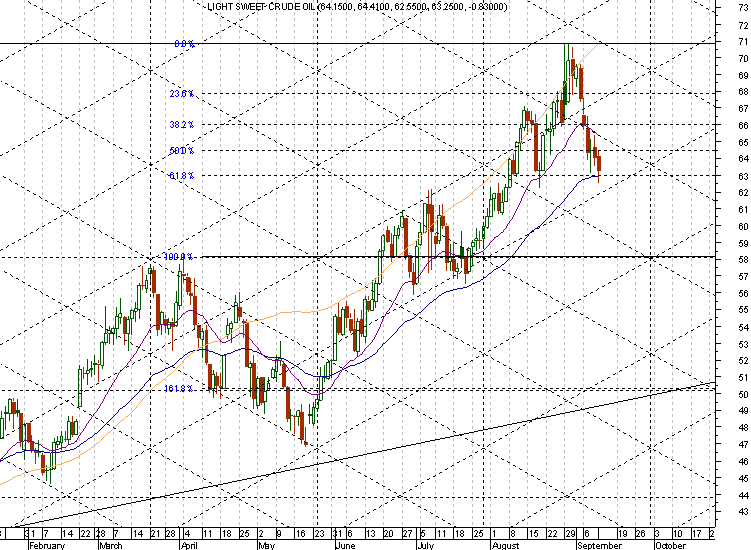Click the June month label
This screenshot has width=751, height=550.
[345, 546]
